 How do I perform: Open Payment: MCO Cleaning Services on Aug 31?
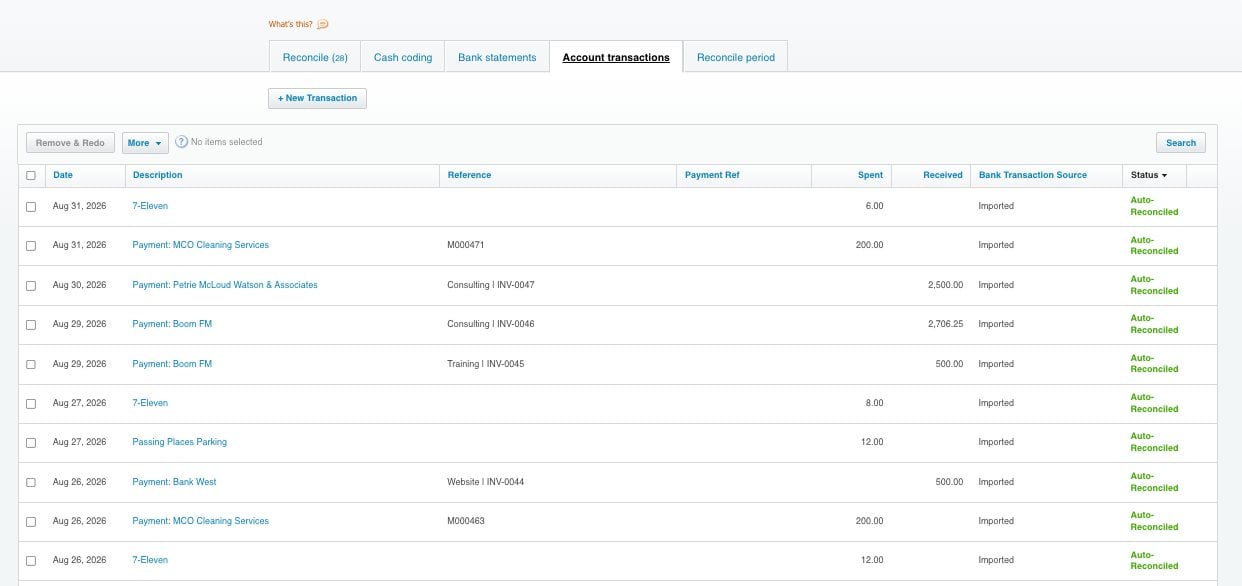(x=200, y=245)
